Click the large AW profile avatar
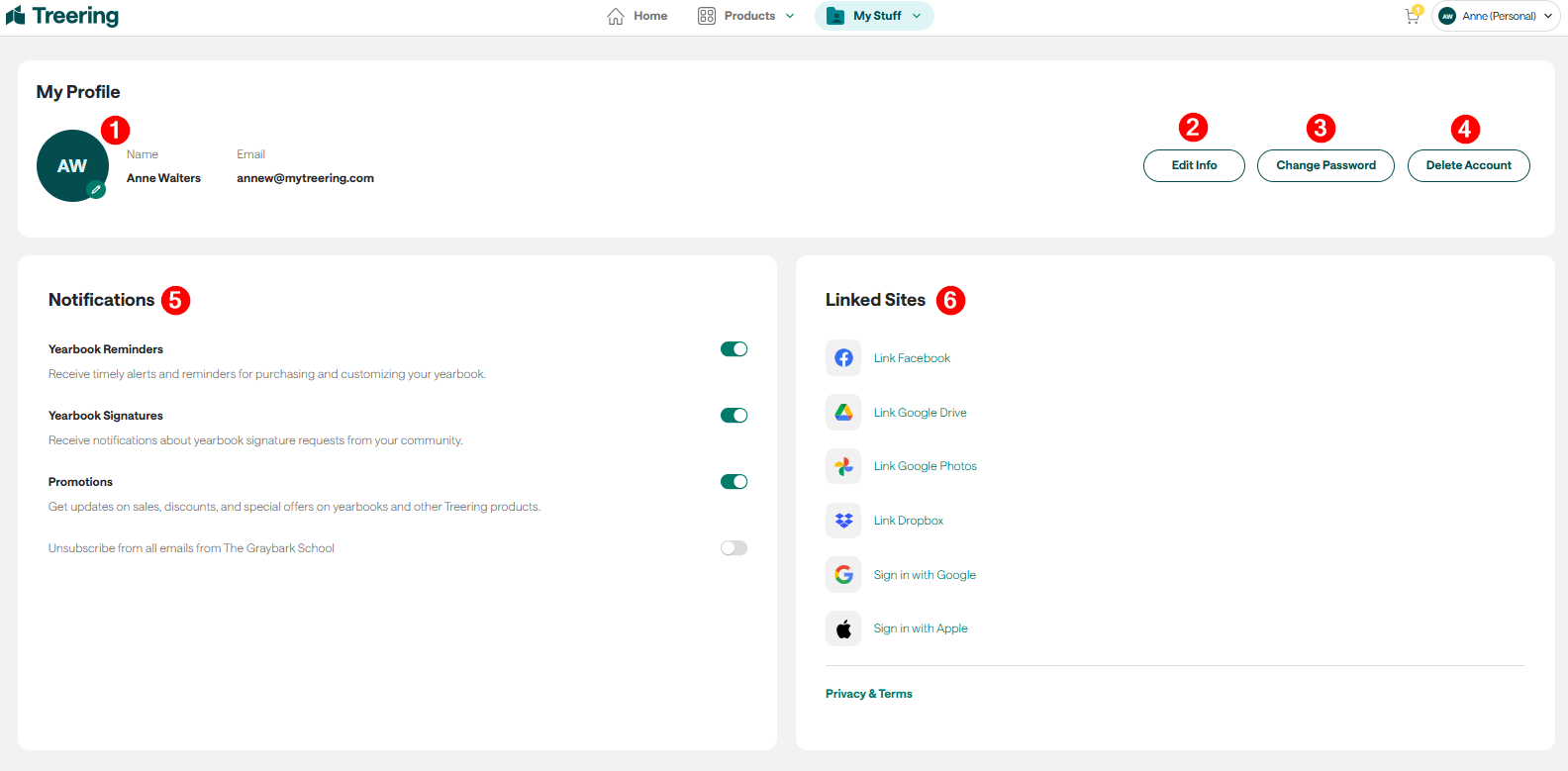 72,165
